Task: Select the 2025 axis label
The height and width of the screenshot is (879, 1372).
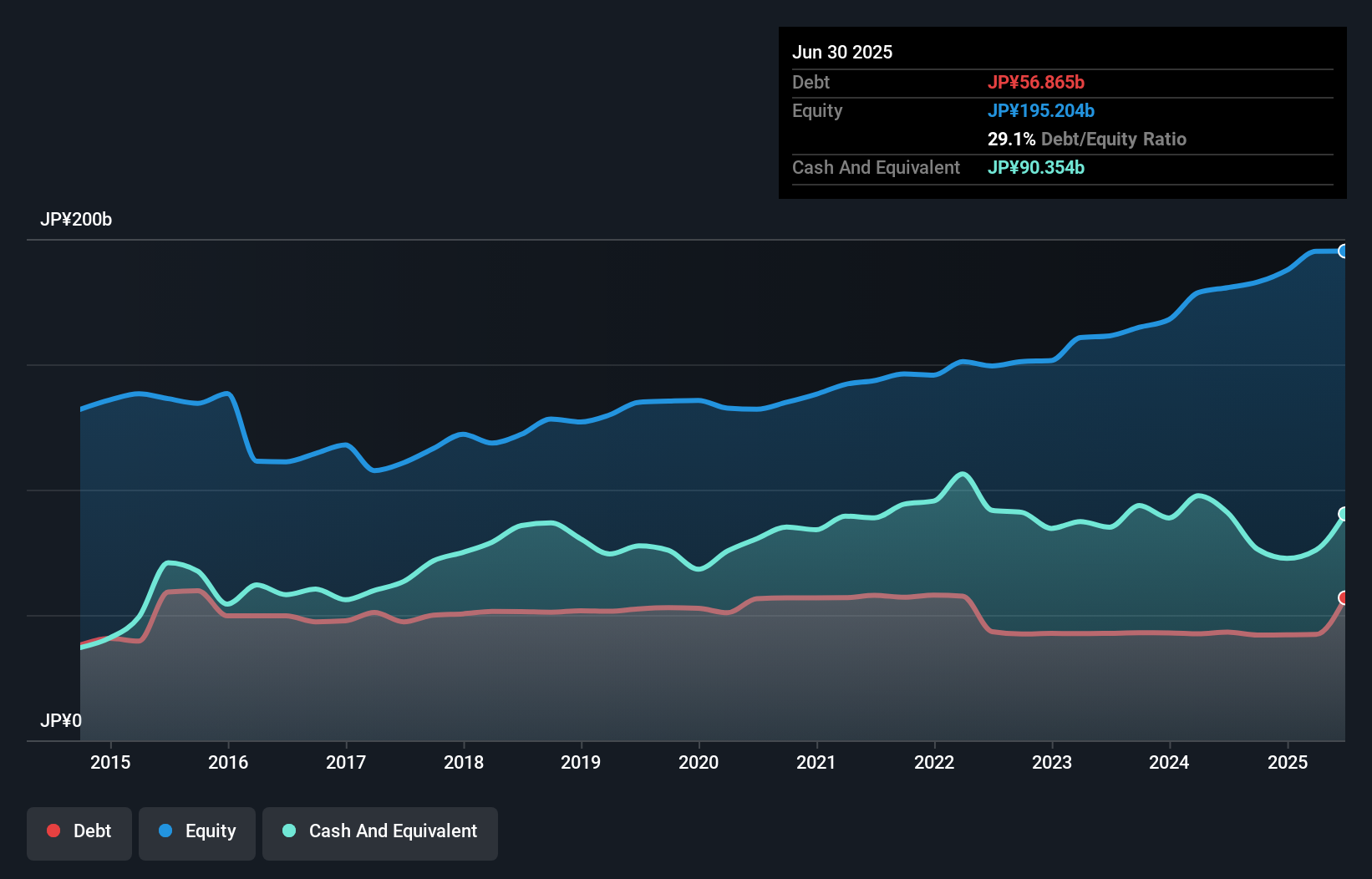Action: pyautogui.click(x=1288, y=763)
